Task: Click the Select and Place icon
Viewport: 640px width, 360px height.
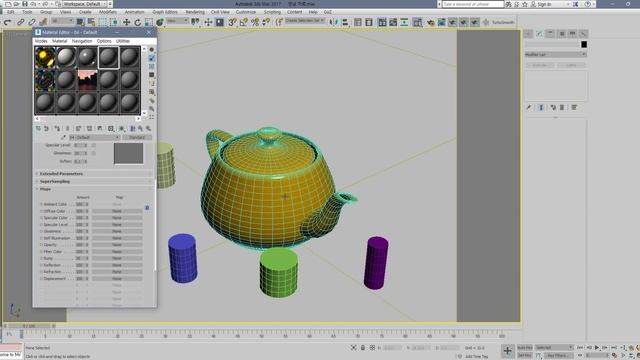Action: [x=160, y=22]
